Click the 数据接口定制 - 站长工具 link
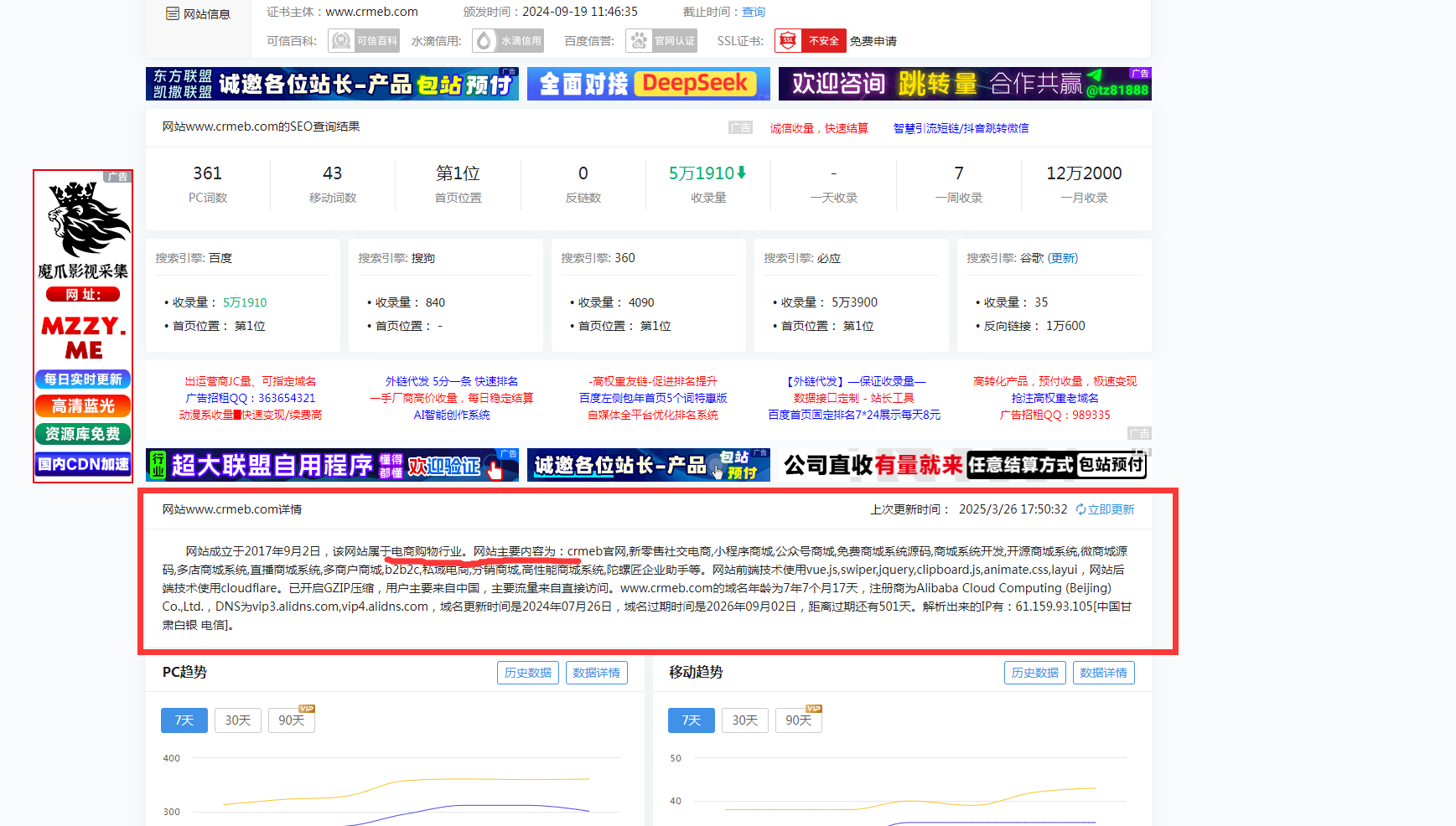The height and width of the screenshot is (826, 1456). pos(854,398)
